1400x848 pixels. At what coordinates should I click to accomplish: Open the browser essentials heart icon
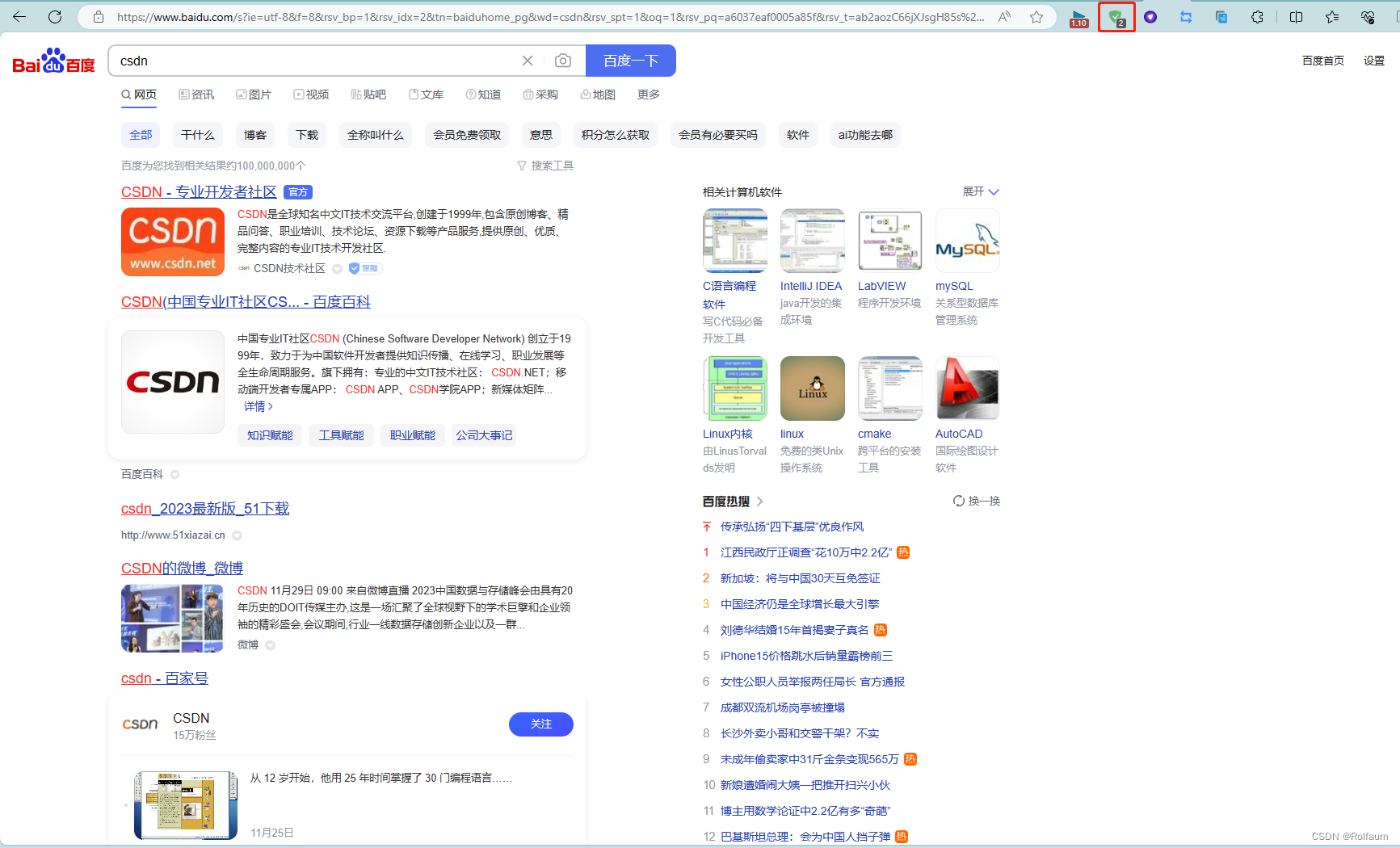click(x=1368, y=17)
